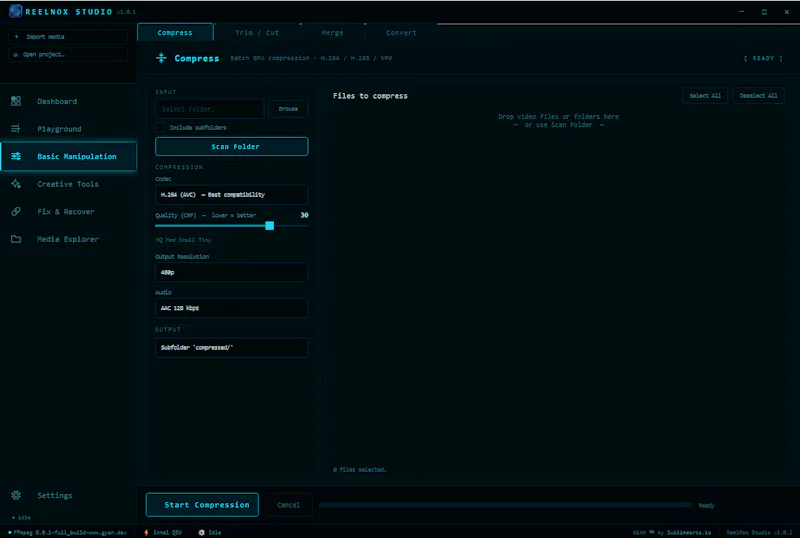The height and width of the screenshot is (538, 800).
Task: Open the Audio dropdown showing AAC 128 kbps
Action: [x=231, y=308]
